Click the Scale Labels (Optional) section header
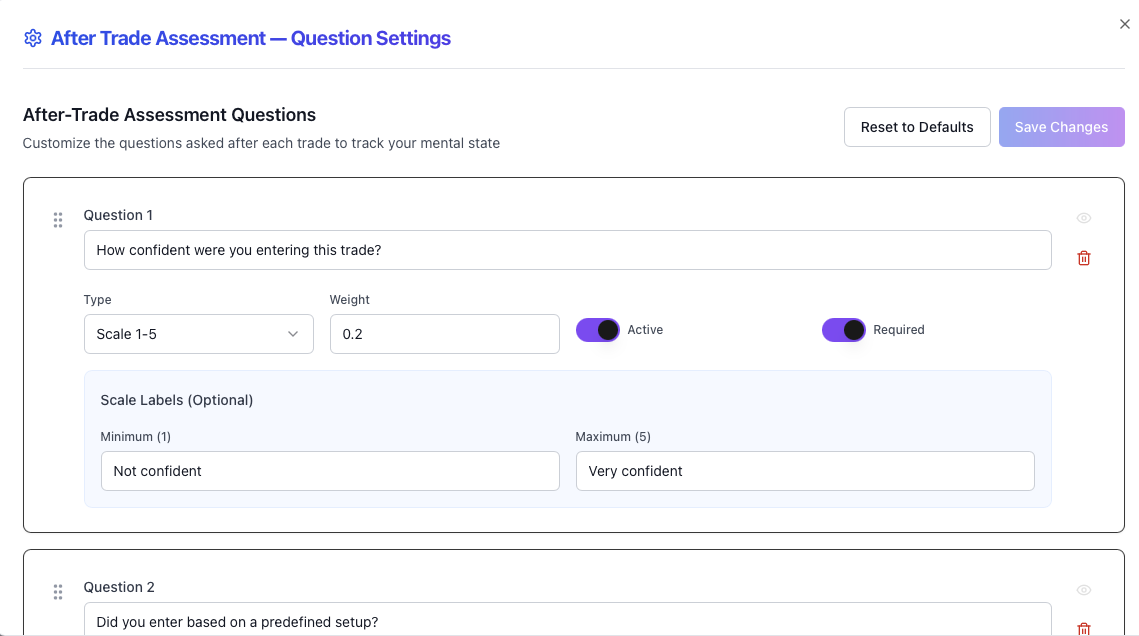This screenshot has width=1139, height=636. pyautogui.click(x=176, y=400)
